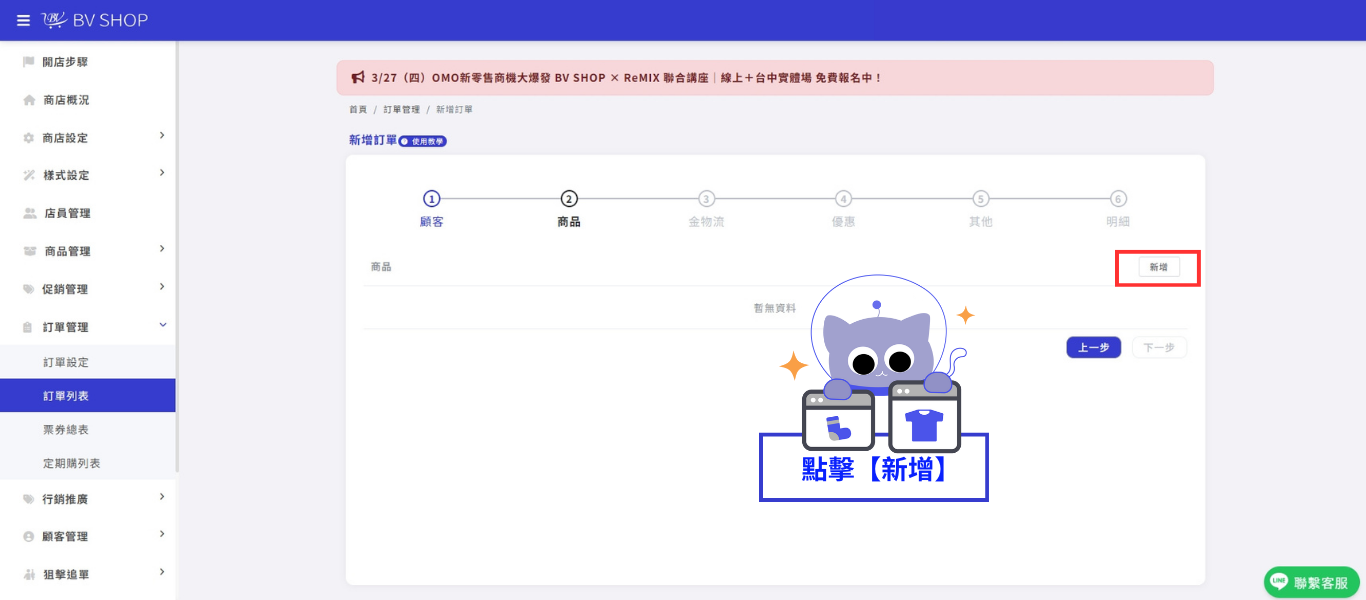
Task: Click the megaphone icon in the announcement banner
Action: pos(358,77)
